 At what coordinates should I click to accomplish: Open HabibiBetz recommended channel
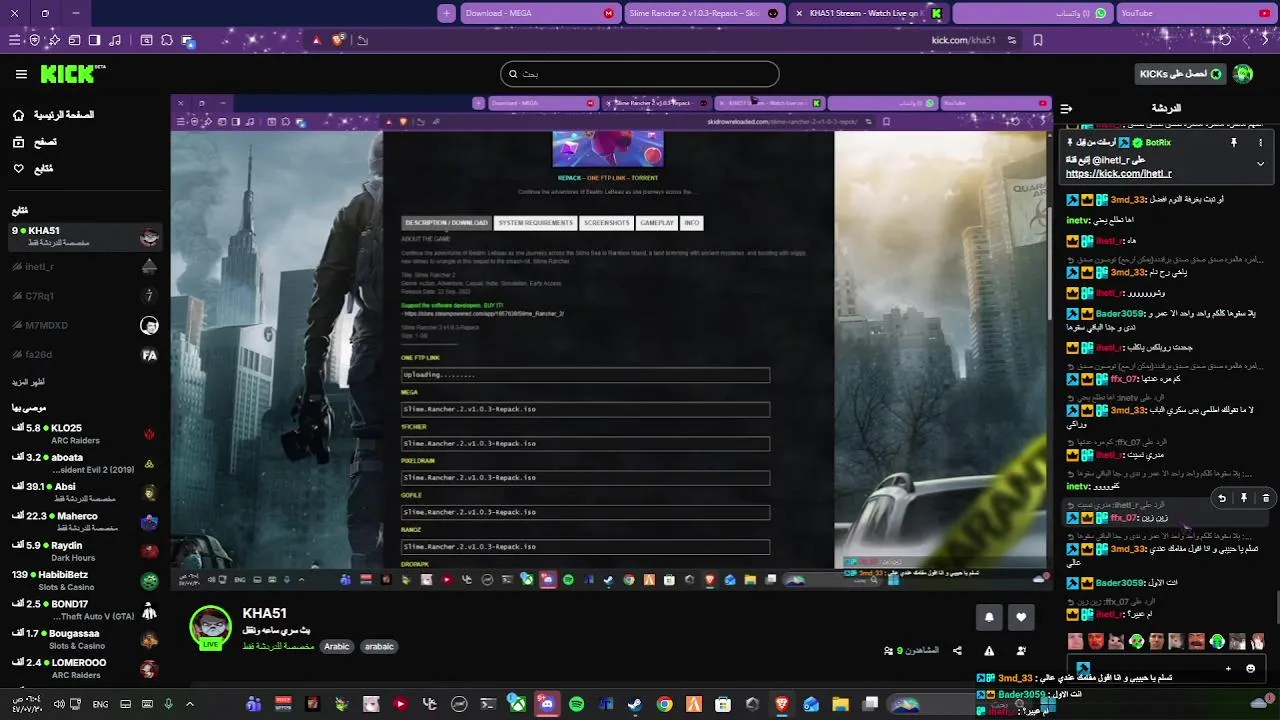tap(85, 580)
